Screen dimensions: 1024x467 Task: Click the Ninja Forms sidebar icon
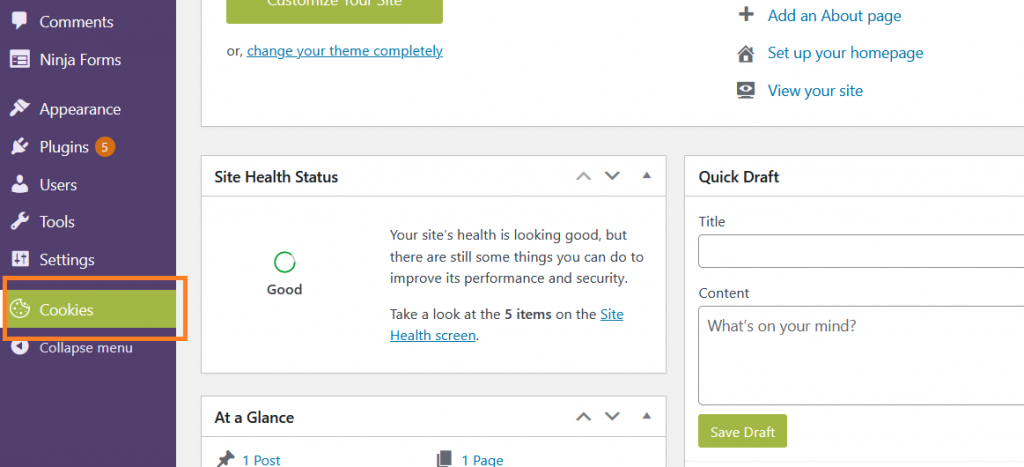tap(20, 59)
